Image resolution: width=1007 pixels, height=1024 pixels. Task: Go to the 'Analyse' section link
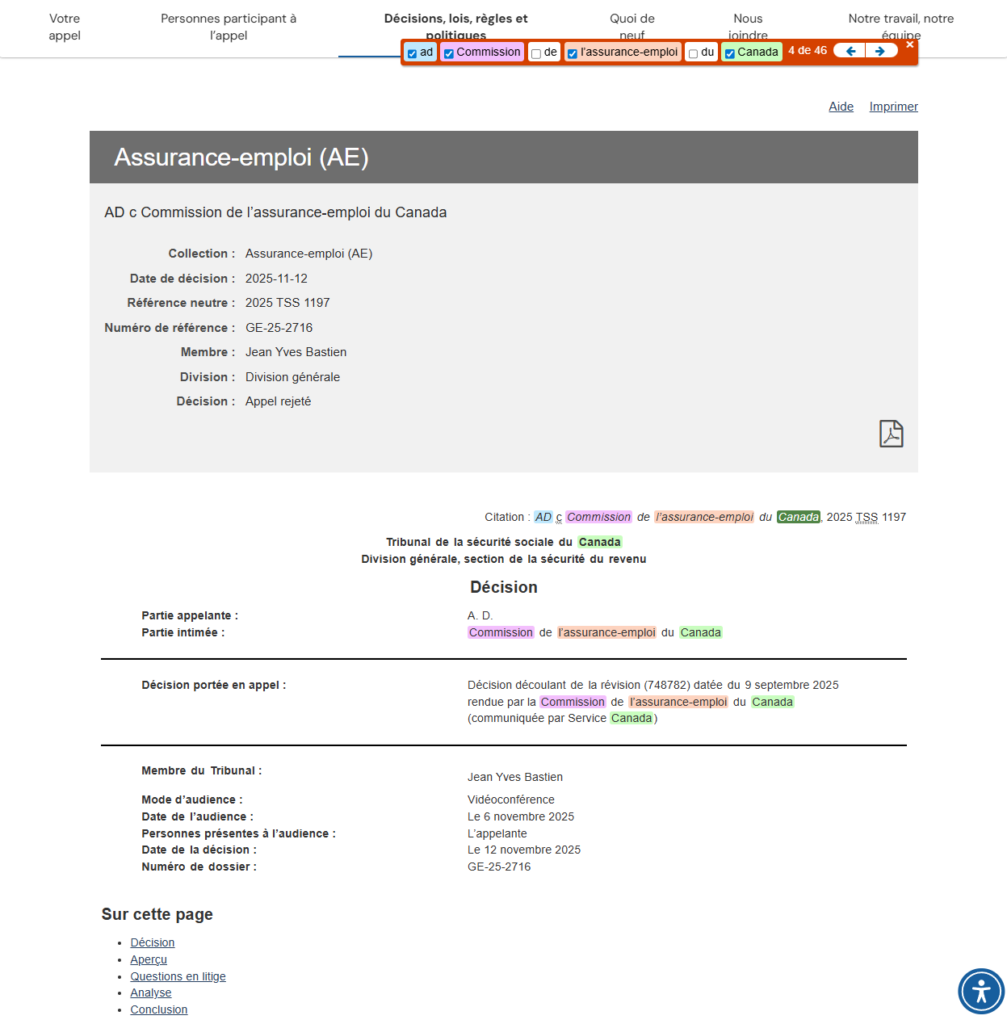150,994
